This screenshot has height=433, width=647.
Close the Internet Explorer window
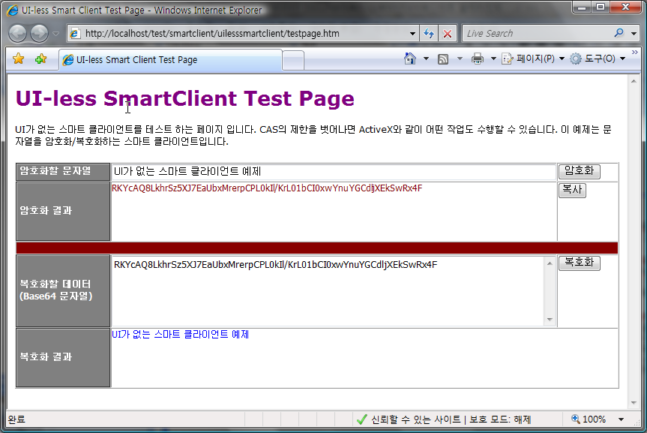point(626,7)
